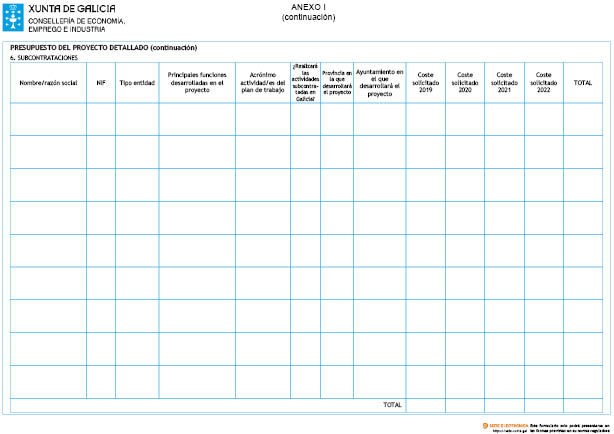Click first row Coste solicitado 2022 field
Screen dimensions: 614x434
coord(543,119)
